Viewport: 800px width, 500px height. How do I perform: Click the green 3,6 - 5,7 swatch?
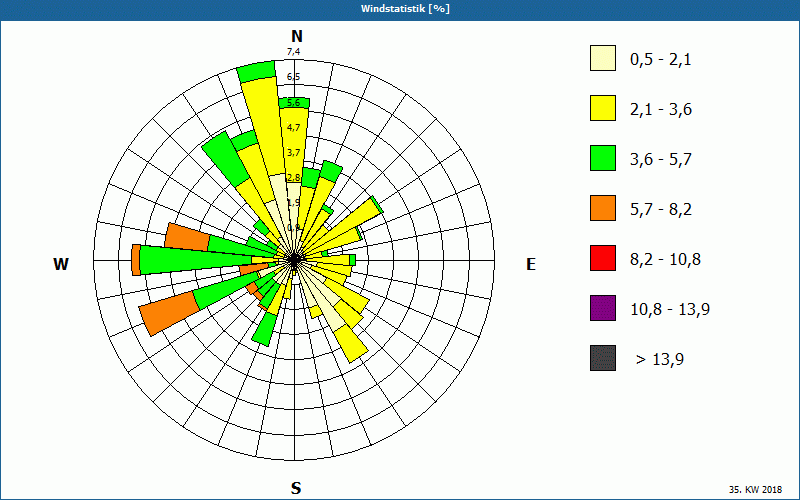tap(603, 158)
